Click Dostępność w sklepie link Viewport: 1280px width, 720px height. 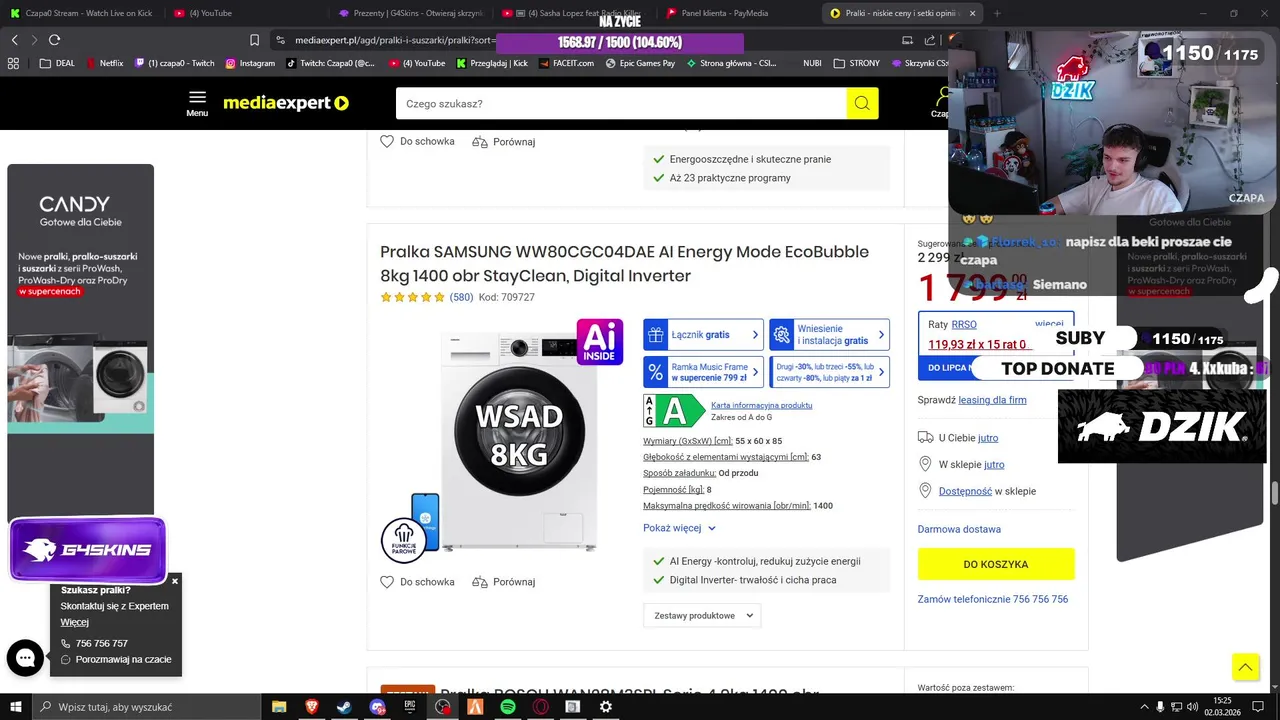pyautogui.click(x=965, y=491)
